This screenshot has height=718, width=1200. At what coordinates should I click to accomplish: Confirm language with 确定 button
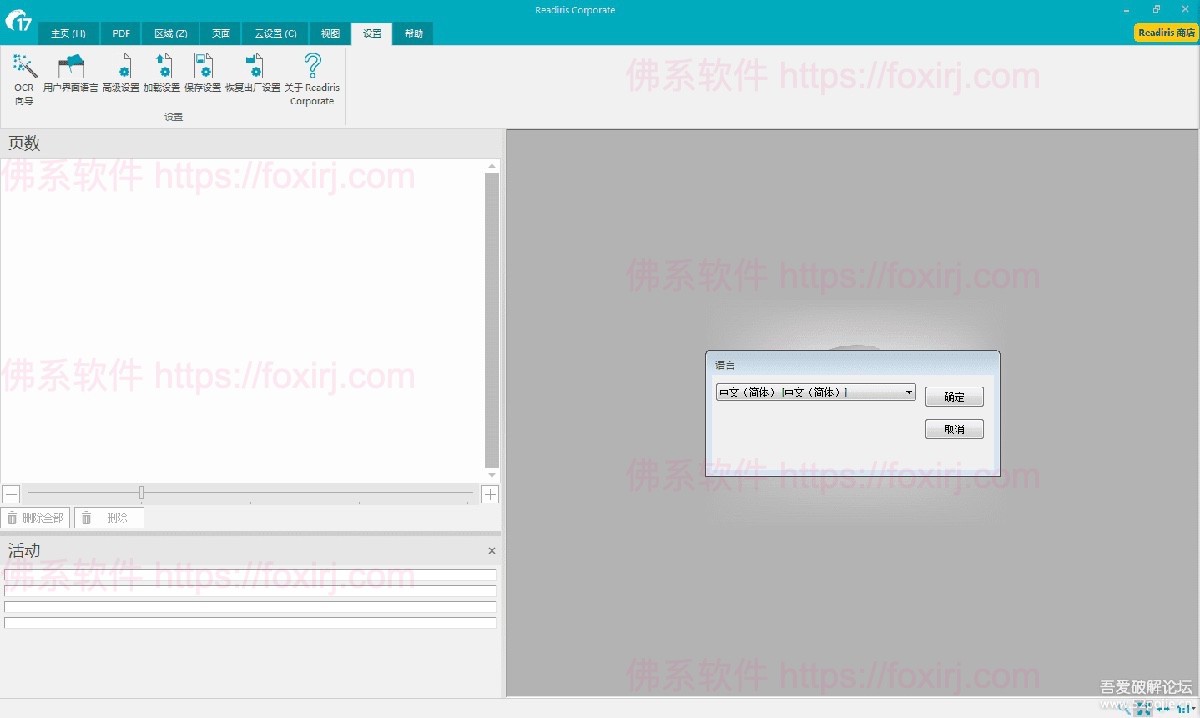954,397
